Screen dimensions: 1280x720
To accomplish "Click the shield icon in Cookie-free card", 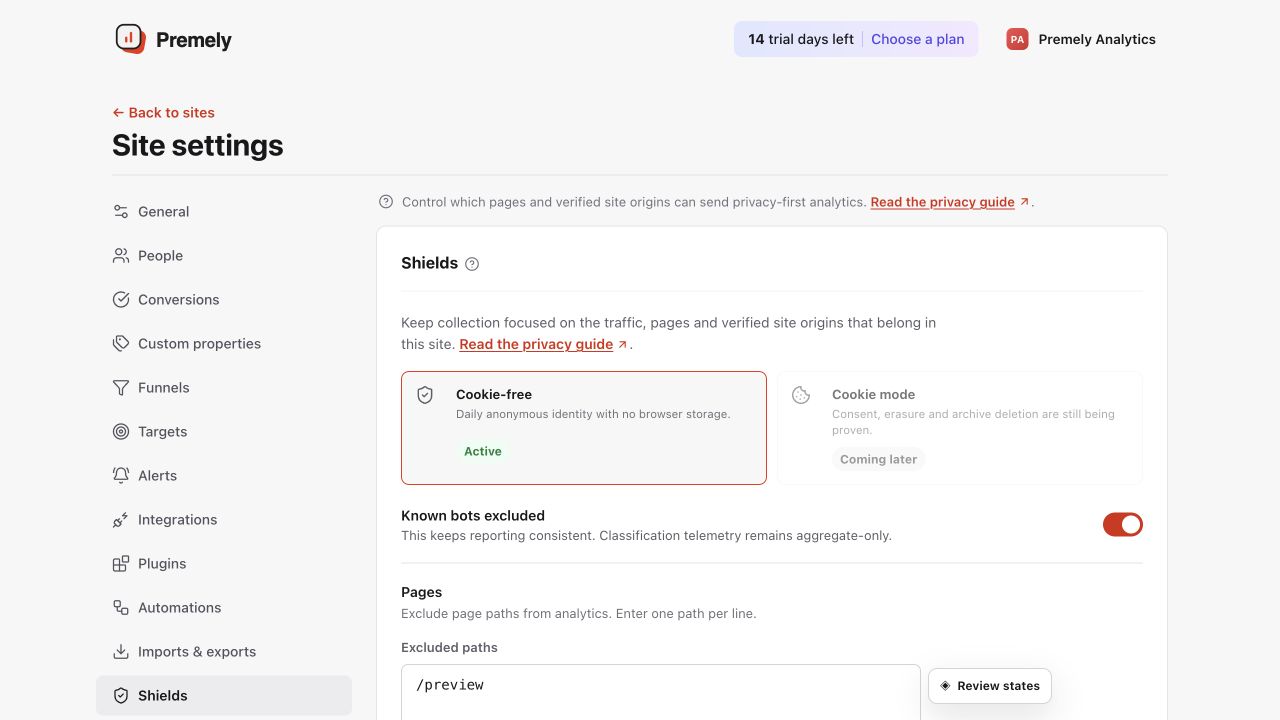I will click(x=425, y=395).
